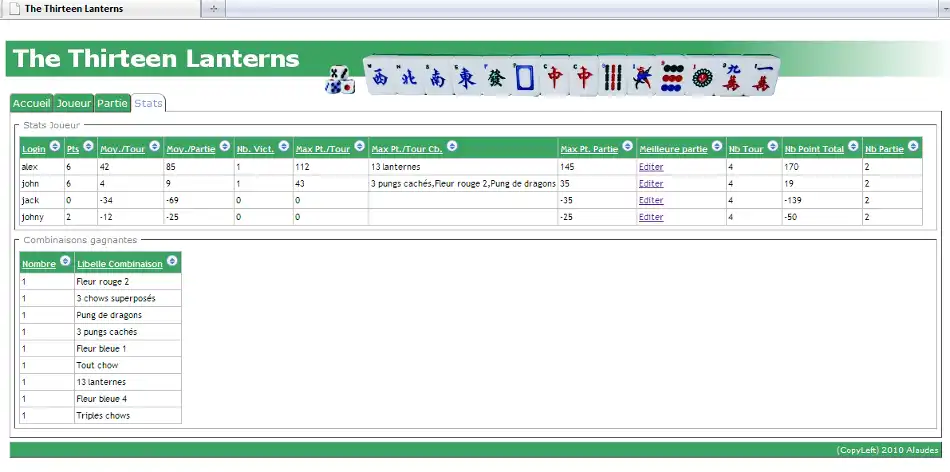This screenshot has width=950, height=472.
Task: Select the alex login cell
Action: (x=42, y=167)
